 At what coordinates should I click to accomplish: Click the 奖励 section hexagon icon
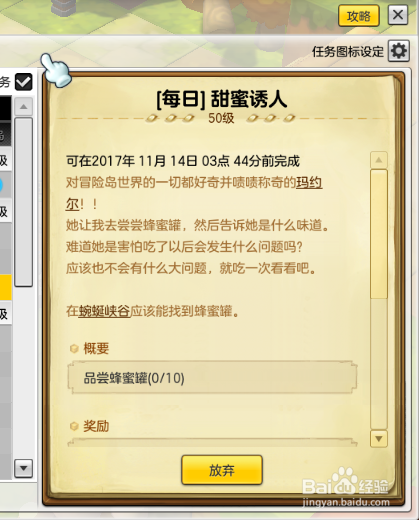click(x=74, y=426)
